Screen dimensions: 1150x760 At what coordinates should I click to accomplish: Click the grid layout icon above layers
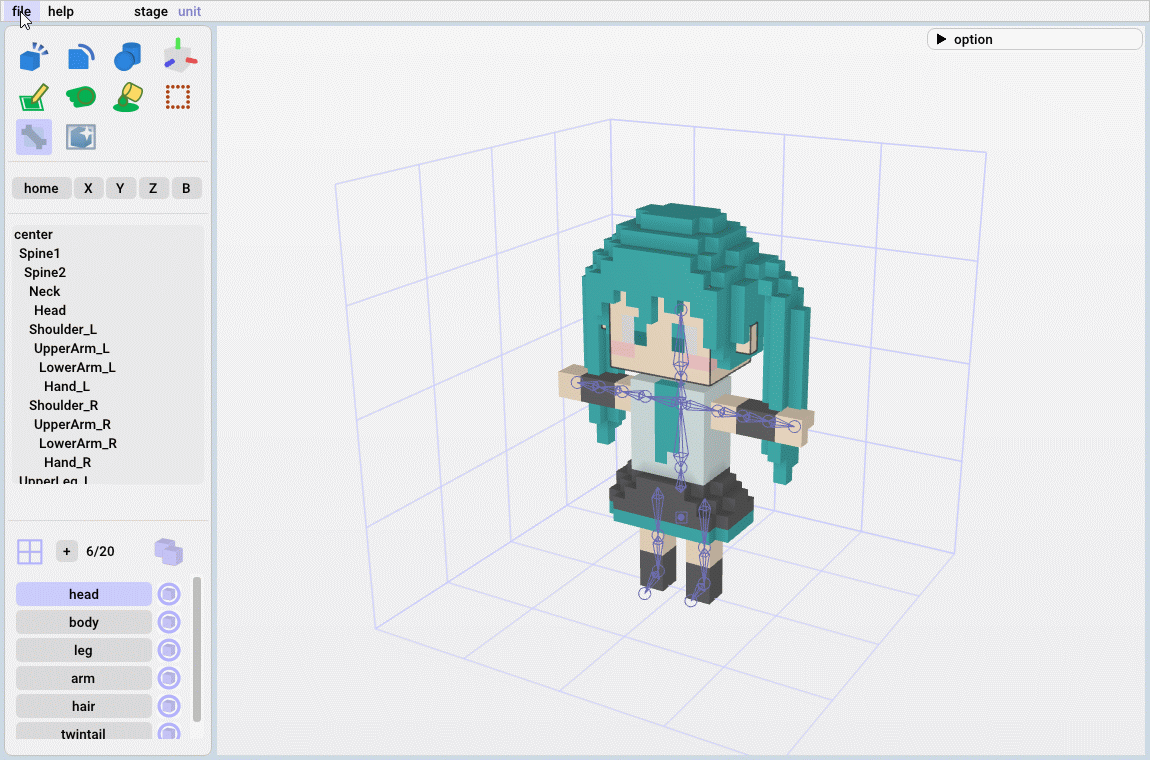coord(29,552)
